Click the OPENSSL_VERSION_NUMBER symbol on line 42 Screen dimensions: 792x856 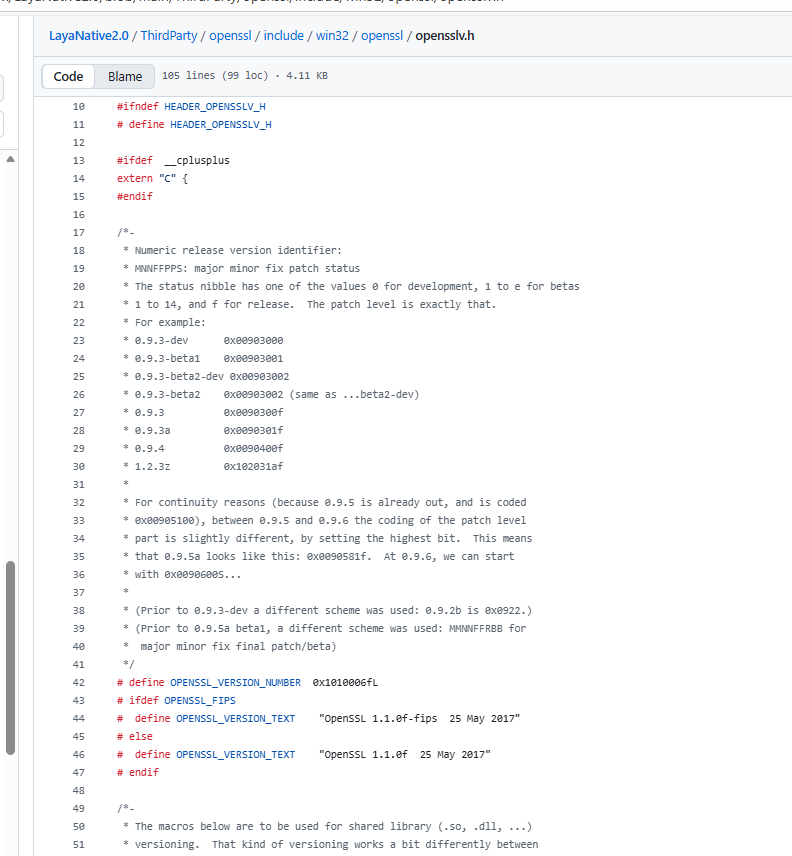(235, 682)
